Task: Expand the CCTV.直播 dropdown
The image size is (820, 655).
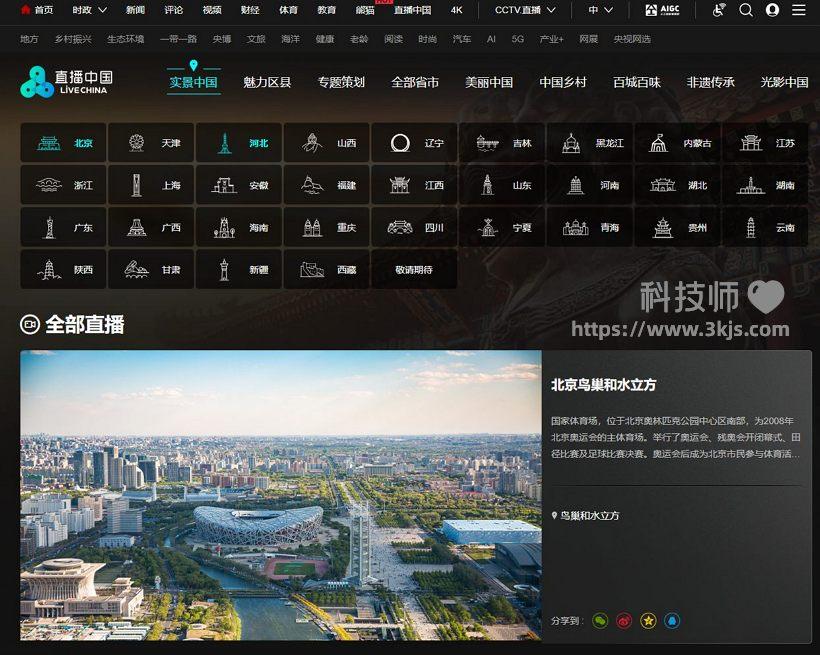Action: click(x=525, y=10)
